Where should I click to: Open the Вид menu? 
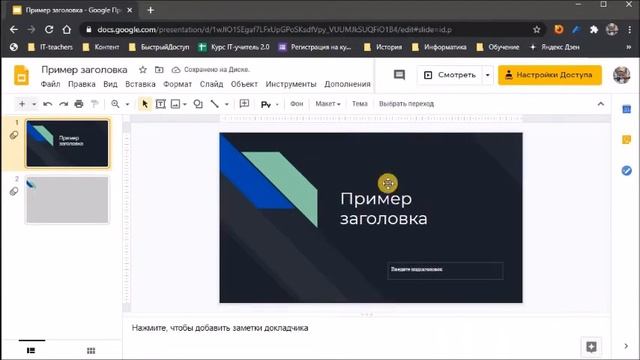click(110, 84)
